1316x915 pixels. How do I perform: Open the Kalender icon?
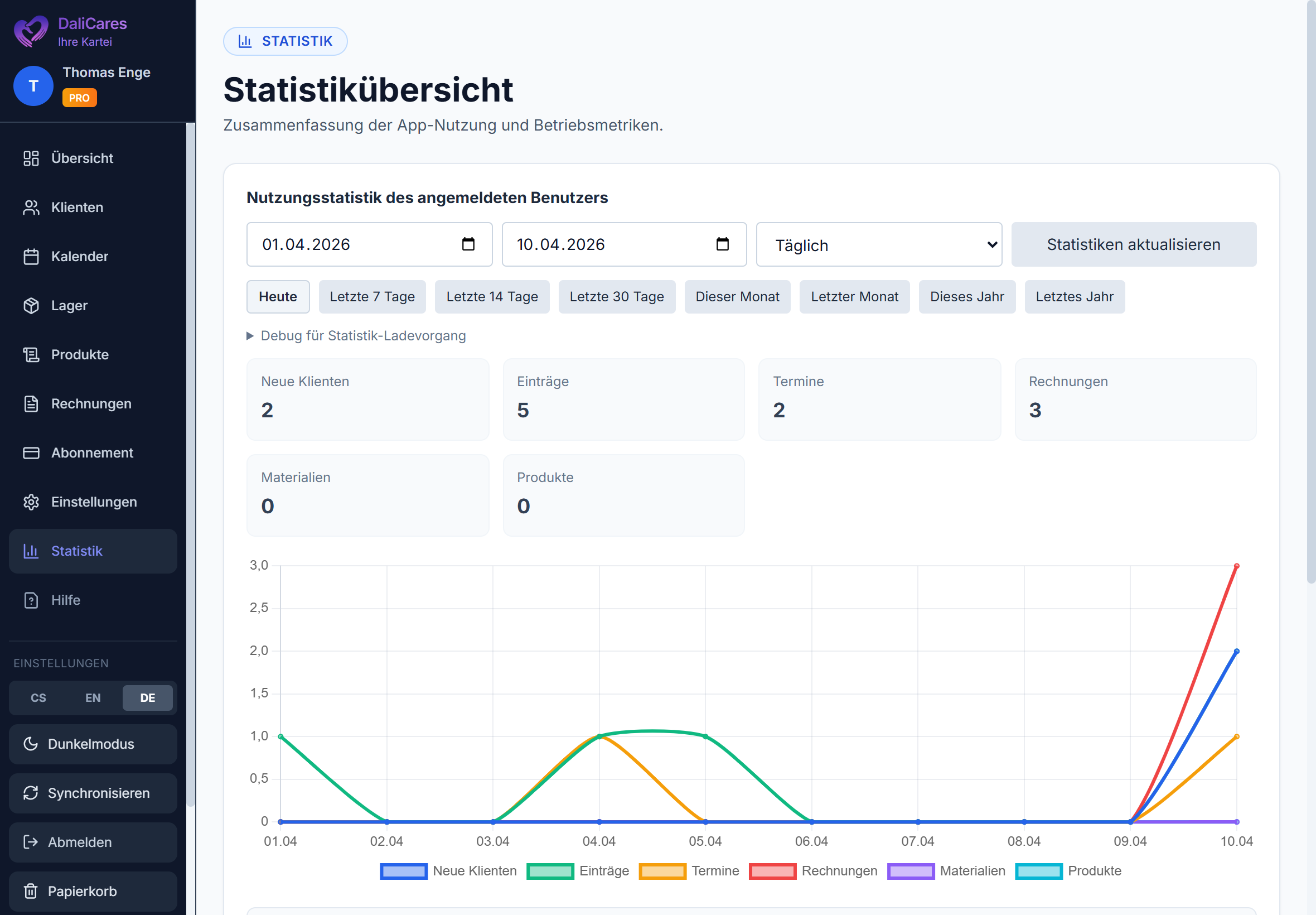click(31, 256)
